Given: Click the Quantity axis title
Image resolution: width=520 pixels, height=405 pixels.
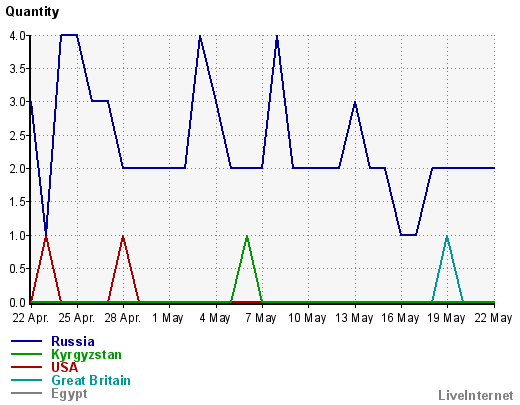Looking at the screenshot, I should click(x=32, y=12).
